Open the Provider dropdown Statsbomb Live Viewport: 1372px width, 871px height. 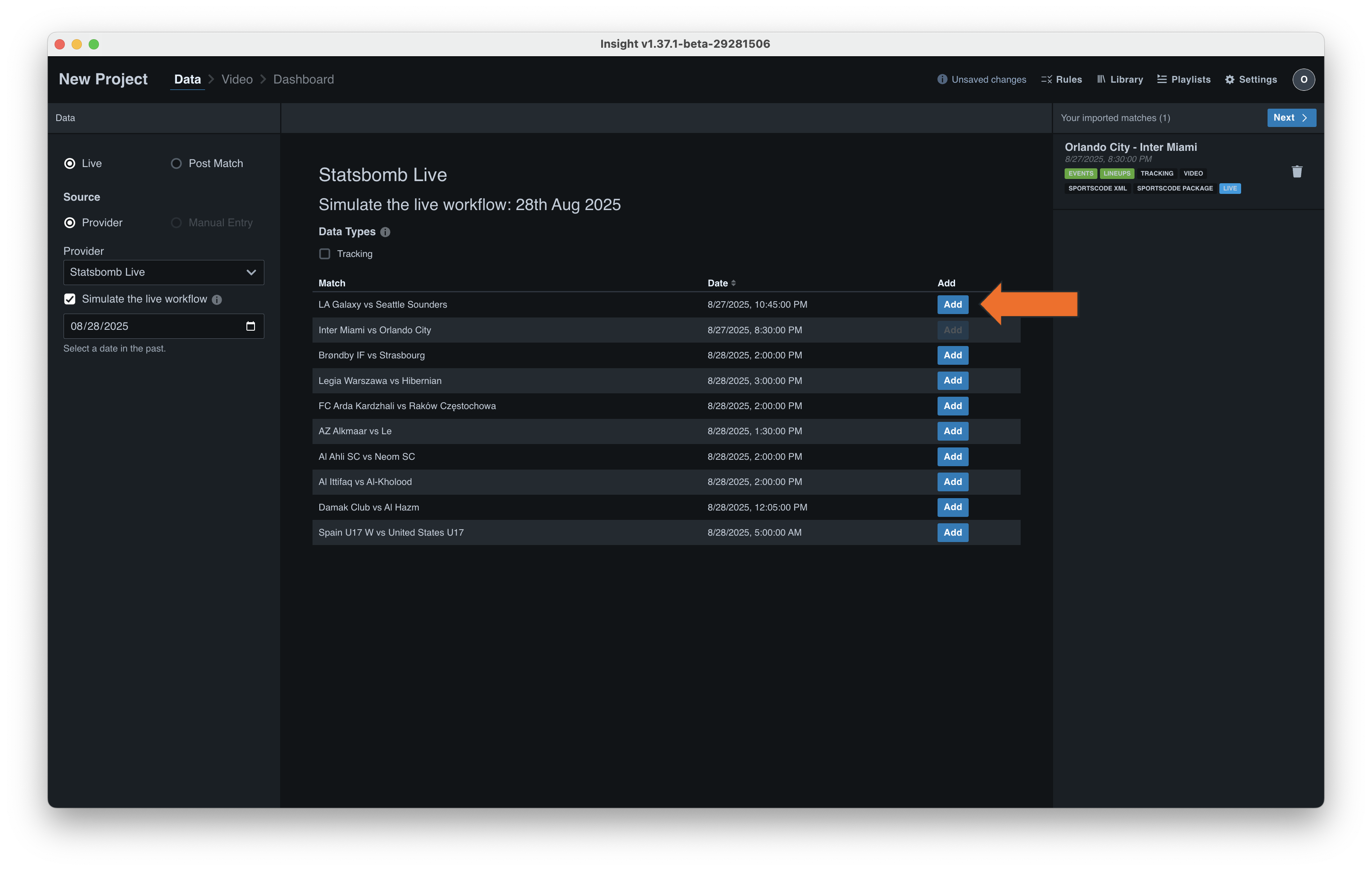point(164,272)
